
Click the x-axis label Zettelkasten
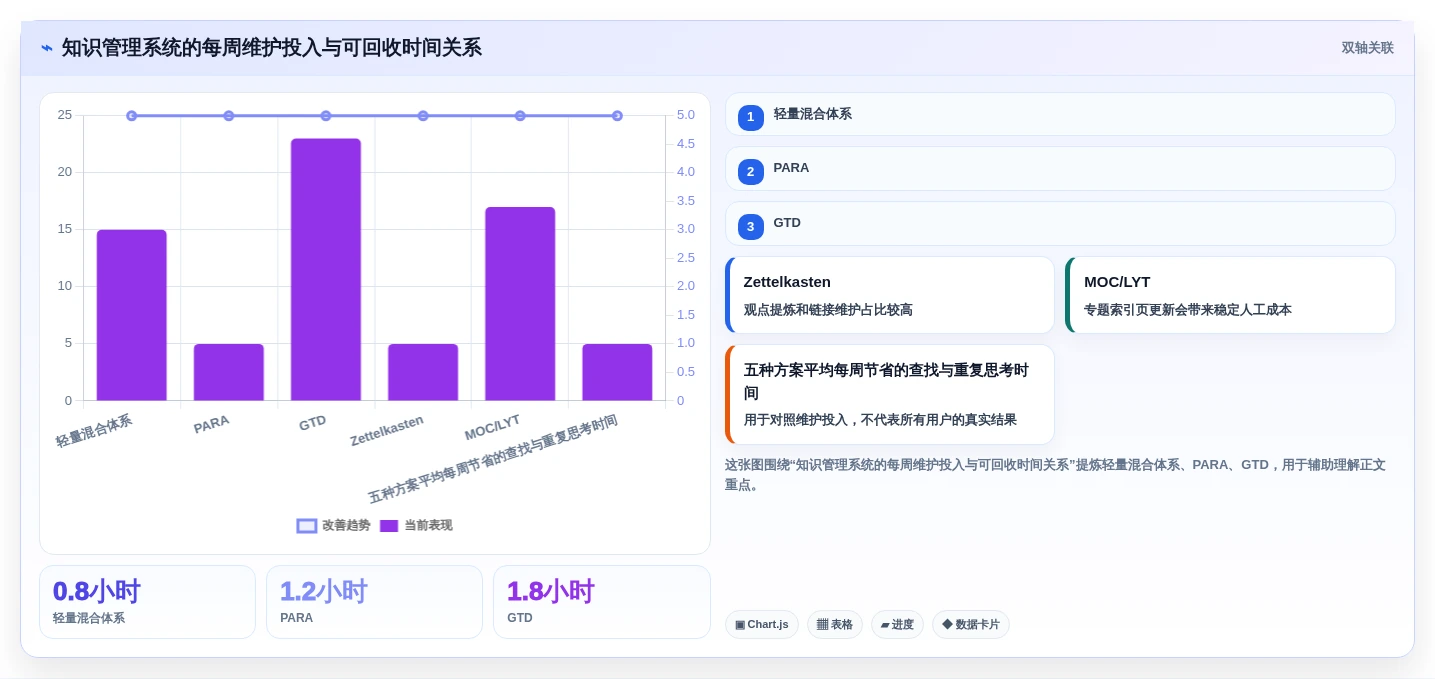(387, 431)
